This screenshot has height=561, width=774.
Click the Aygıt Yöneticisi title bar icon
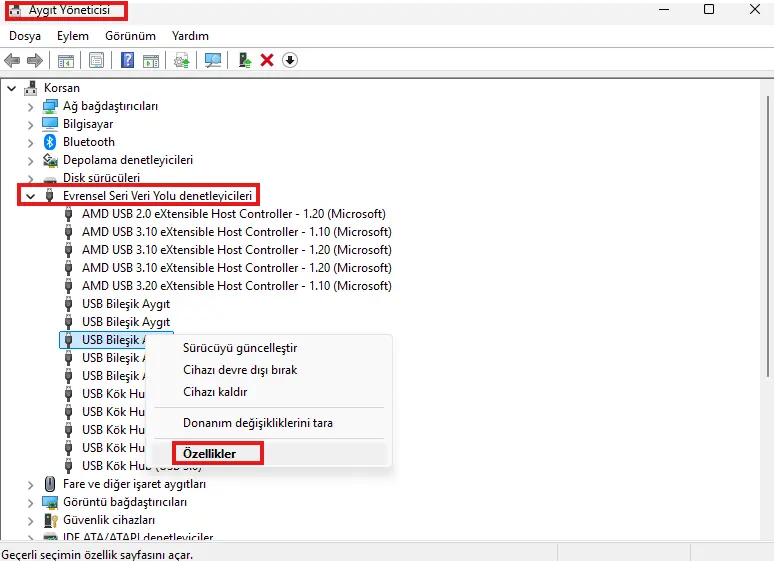click(x=15, y=10)
